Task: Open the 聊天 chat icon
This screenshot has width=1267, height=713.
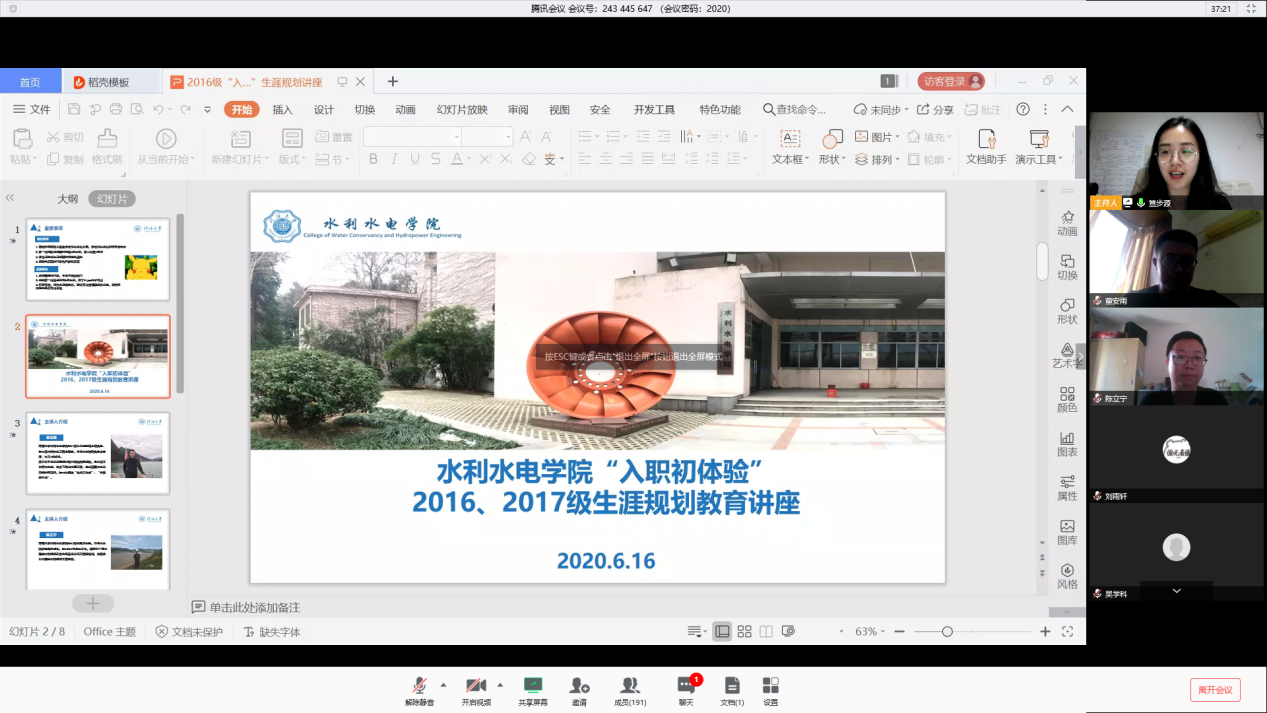Action: point(686,686)
